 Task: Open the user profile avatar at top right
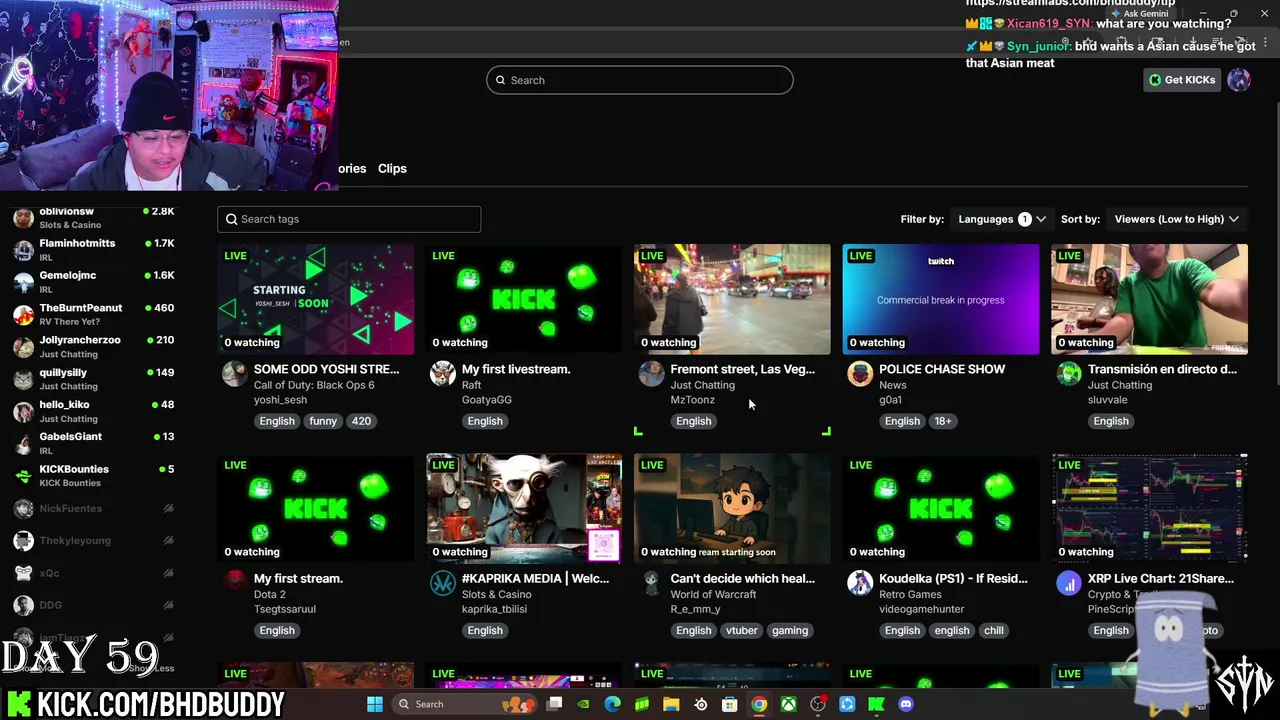point(1239,80)
